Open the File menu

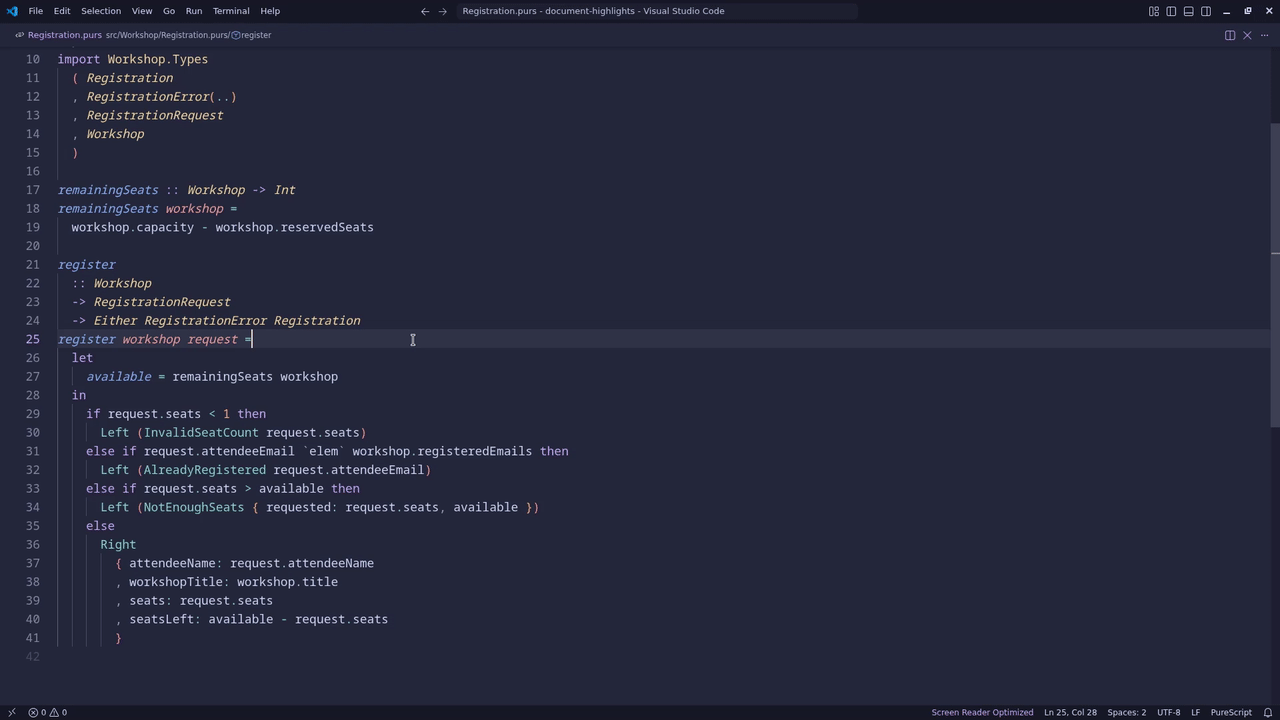[x=35, y=11]
